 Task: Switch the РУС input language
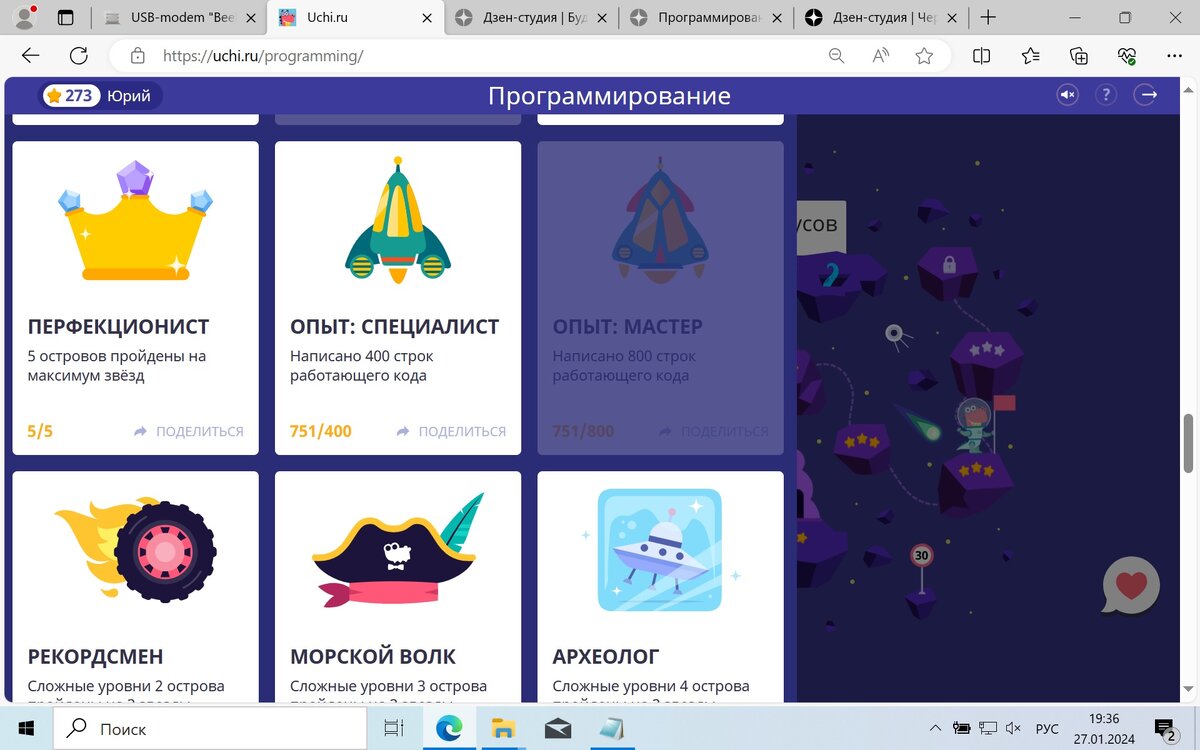coord(1047,728)
